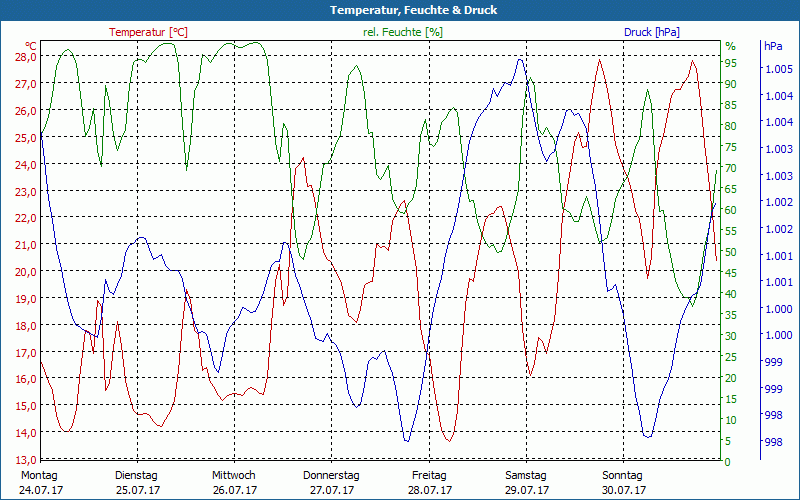Click the blue 'hPa' unit above pressure axis
This screenshot has width=800, height=500.
point(773,46)
